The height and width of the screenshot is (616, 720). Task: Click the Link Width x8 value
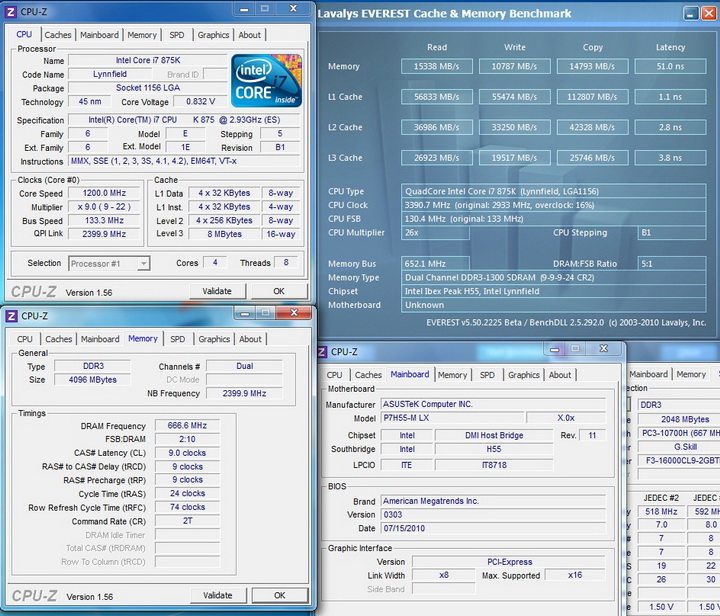pyautogui.click(x=444, y=575)
